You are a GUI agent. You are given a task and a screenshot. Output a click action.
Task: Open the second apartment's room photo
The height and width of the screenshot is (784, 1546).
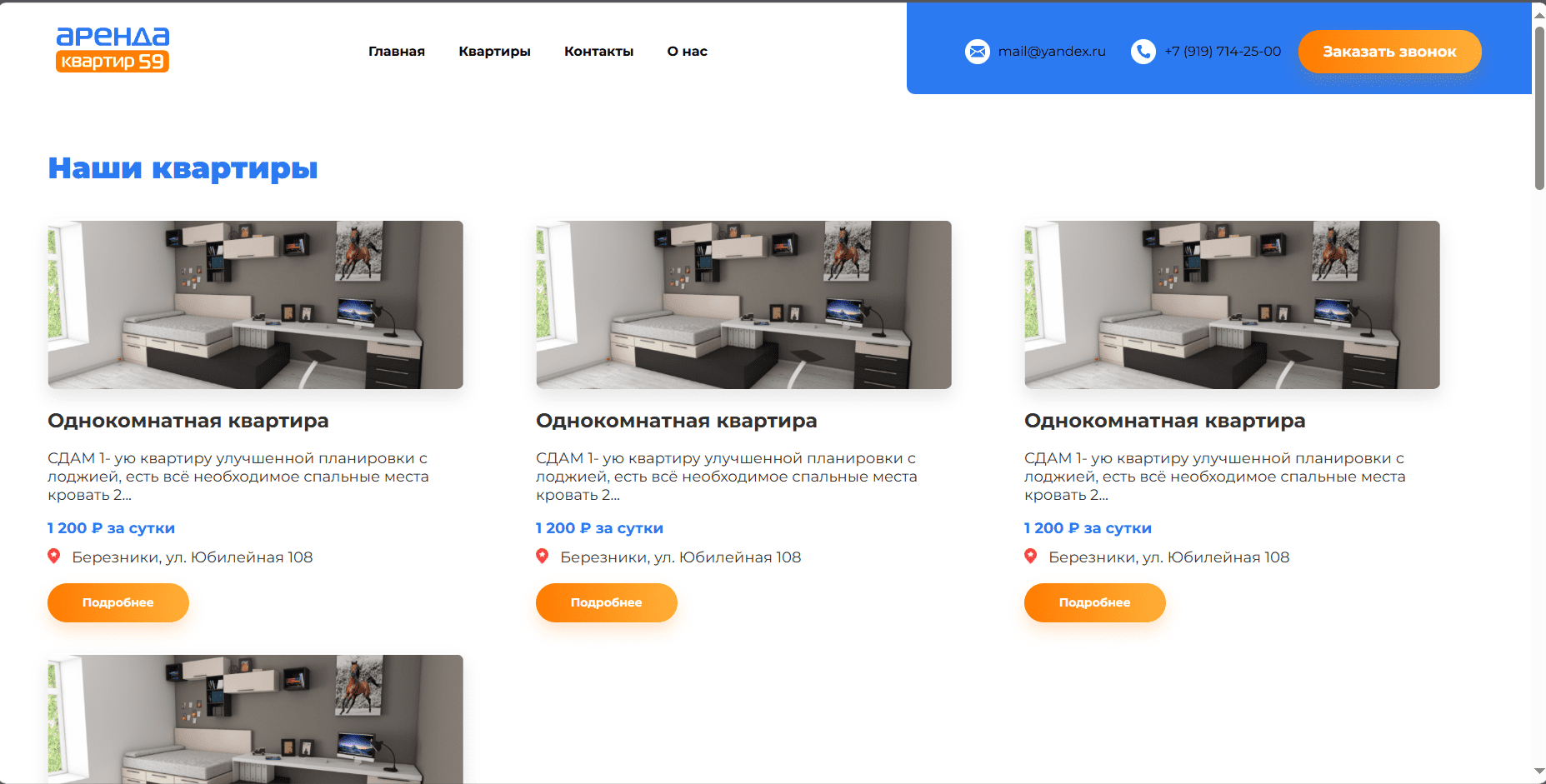coord(743,305)
